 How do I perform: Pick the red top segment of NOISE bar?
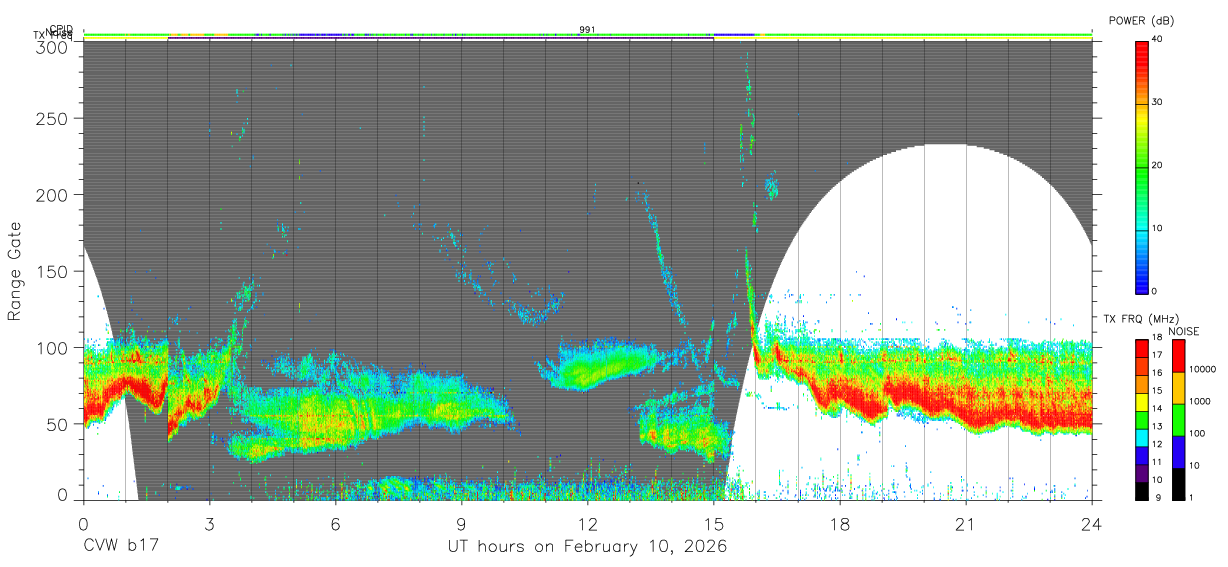(x=1178, y=355)
